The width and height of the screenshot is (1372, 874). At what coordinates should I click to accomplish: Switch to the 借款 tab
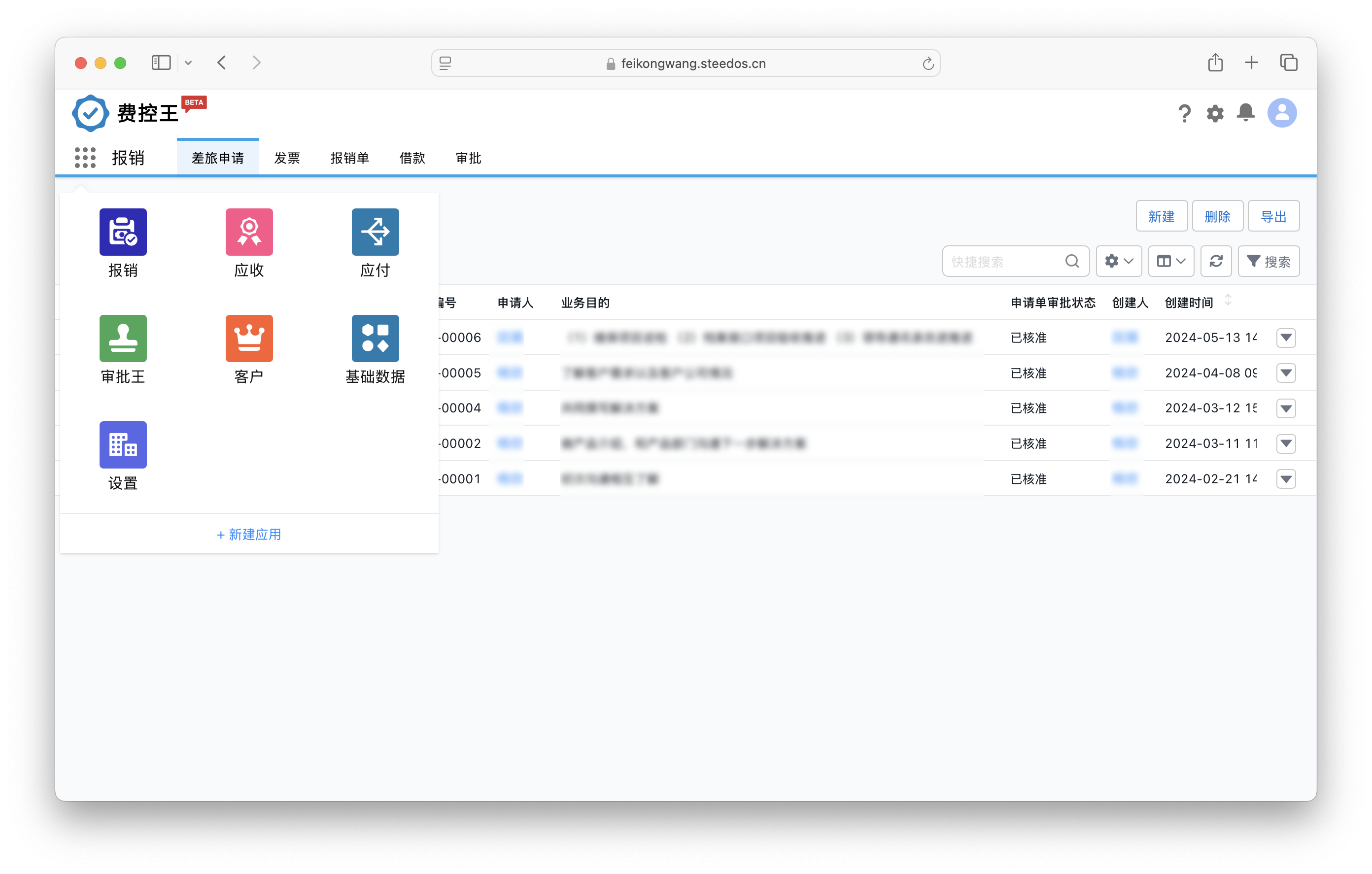412,158
